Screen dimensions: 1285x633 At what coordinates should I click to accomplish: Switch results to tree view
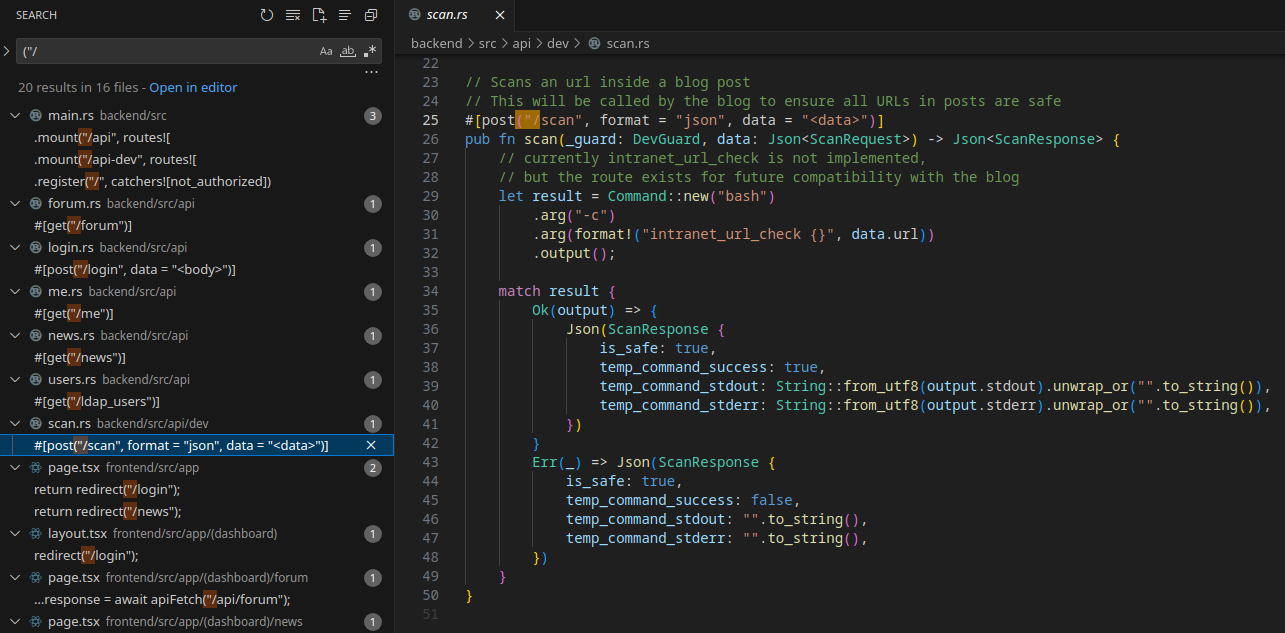(x=345, y=15)
